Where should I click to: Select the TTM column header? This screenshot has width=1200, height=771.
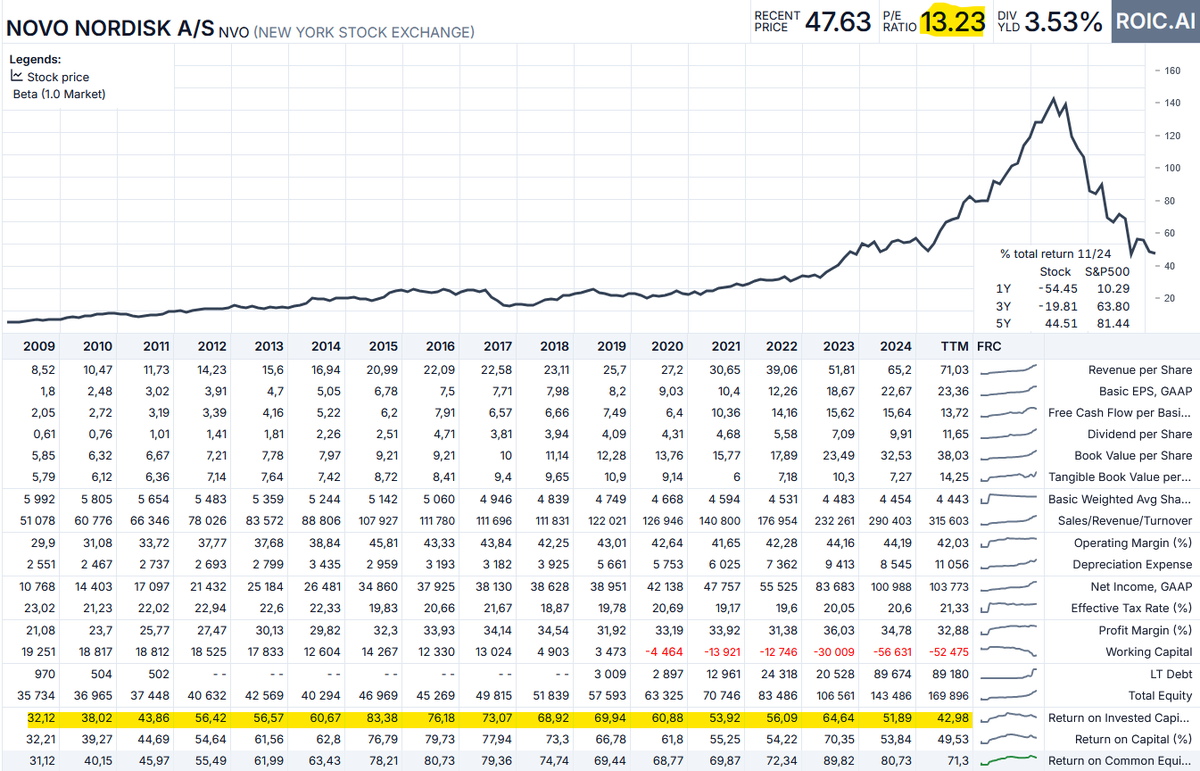pyautogui.click(x=954, y=346)
